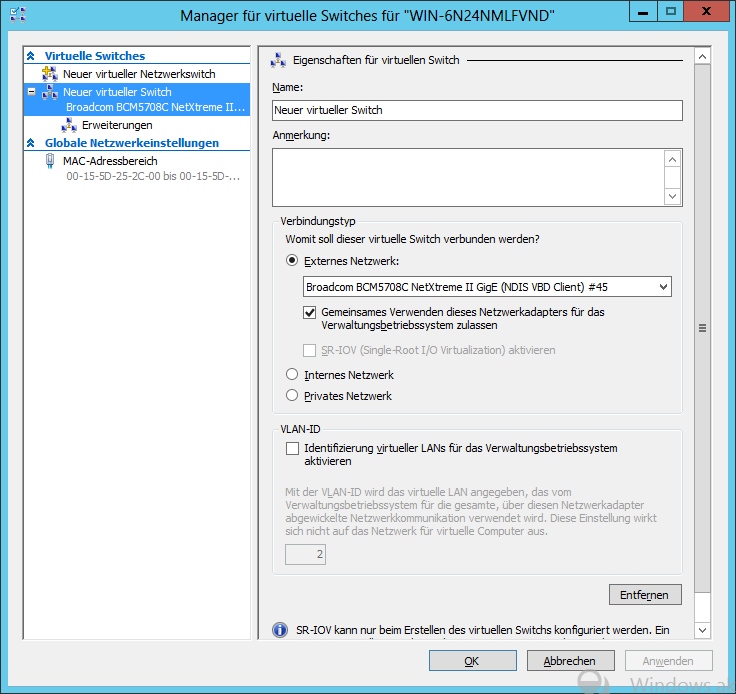Click the Entfernen button

(x=644, y=595)
